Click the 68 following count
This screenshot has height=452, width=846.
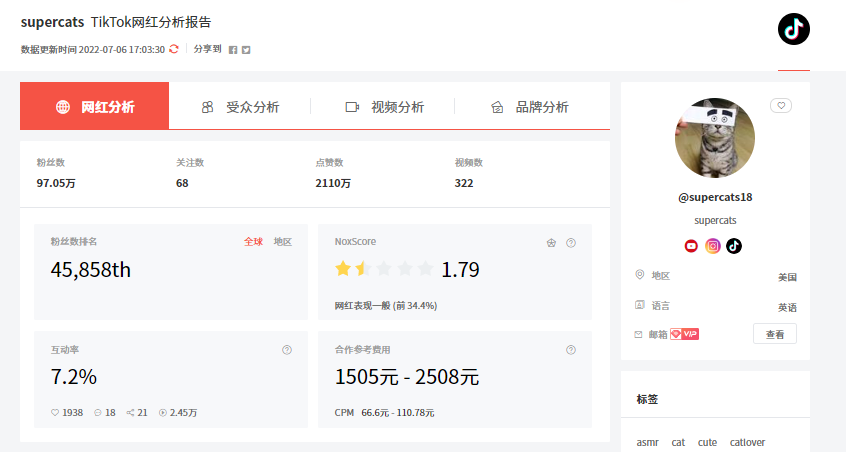[x=182, y=183]
